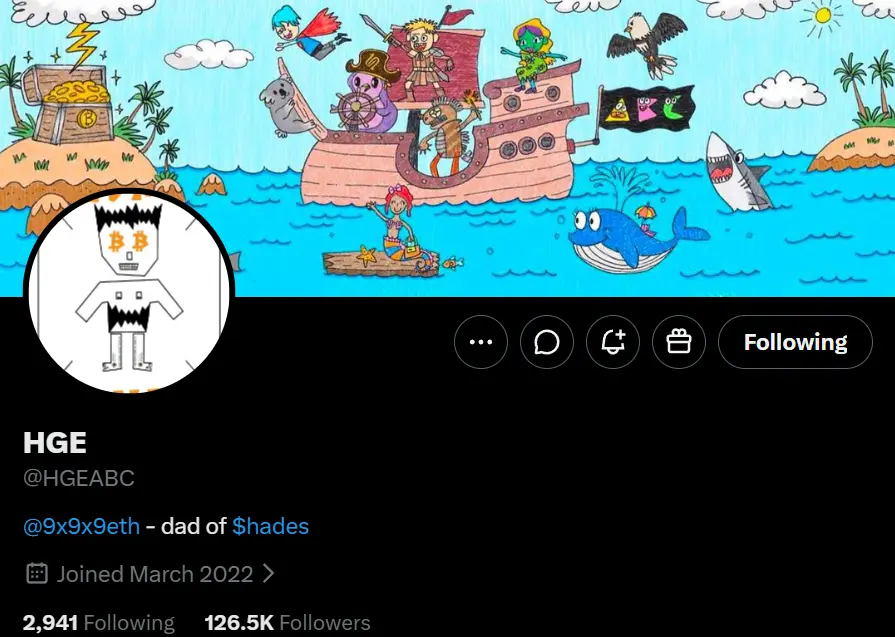
Task: Open the pirate ship banner image
Action: pyautogui.click(x=448, y=148)
